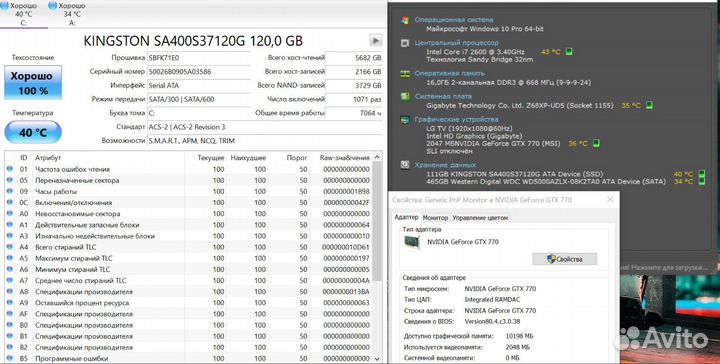
Task: Click status dot of attribute 0C Включения/отключения
Action: pyautogui.click(x=10, y=202)
